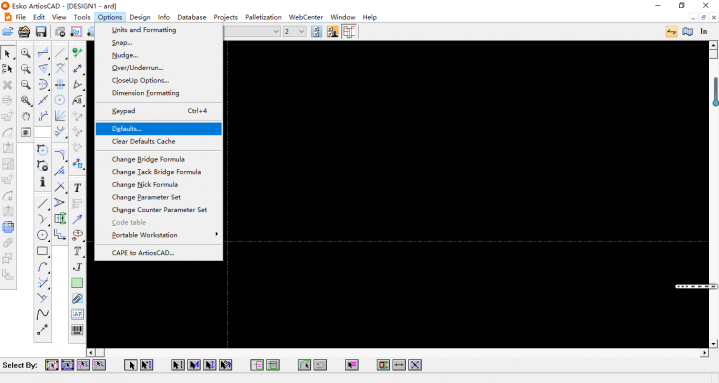
Task: Select the Delete X tool
Action: pos(7,85)
